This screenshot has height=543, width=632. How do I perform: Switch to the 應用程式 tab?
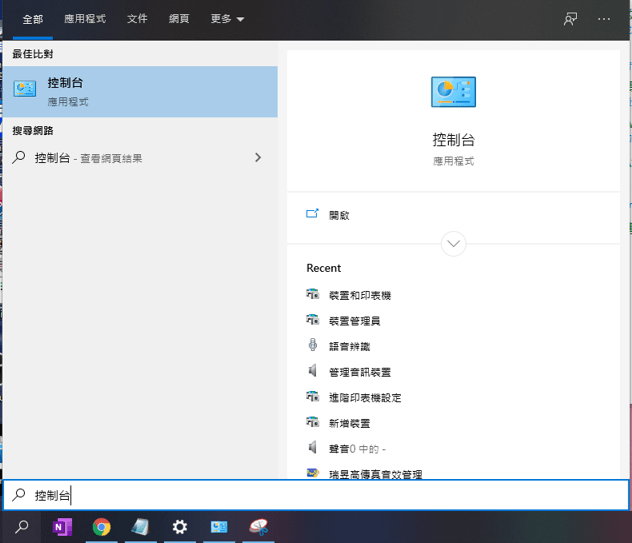click(x=85, y=19)
